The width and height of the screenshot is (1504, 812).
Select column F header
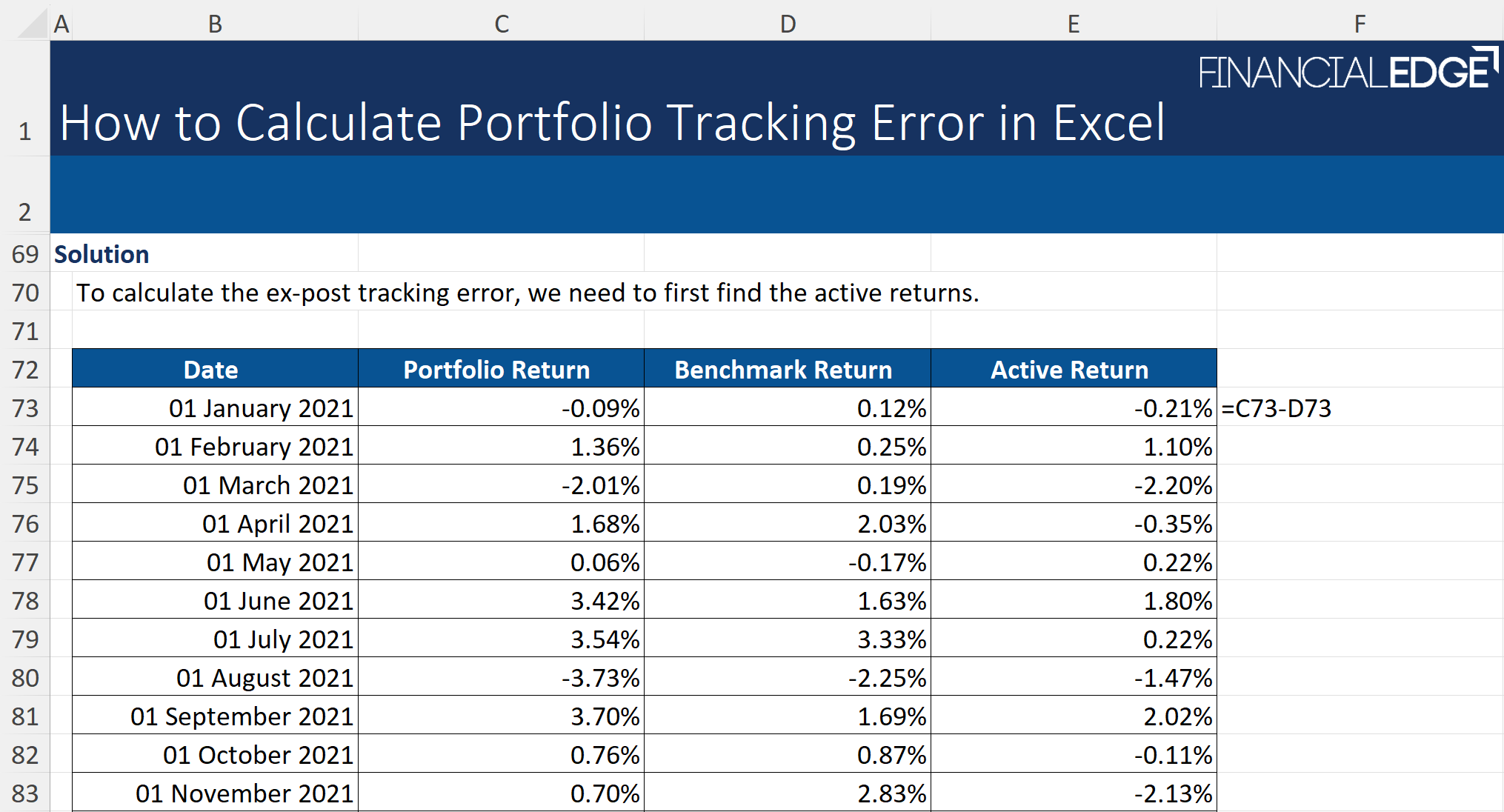coord(1360,24)
